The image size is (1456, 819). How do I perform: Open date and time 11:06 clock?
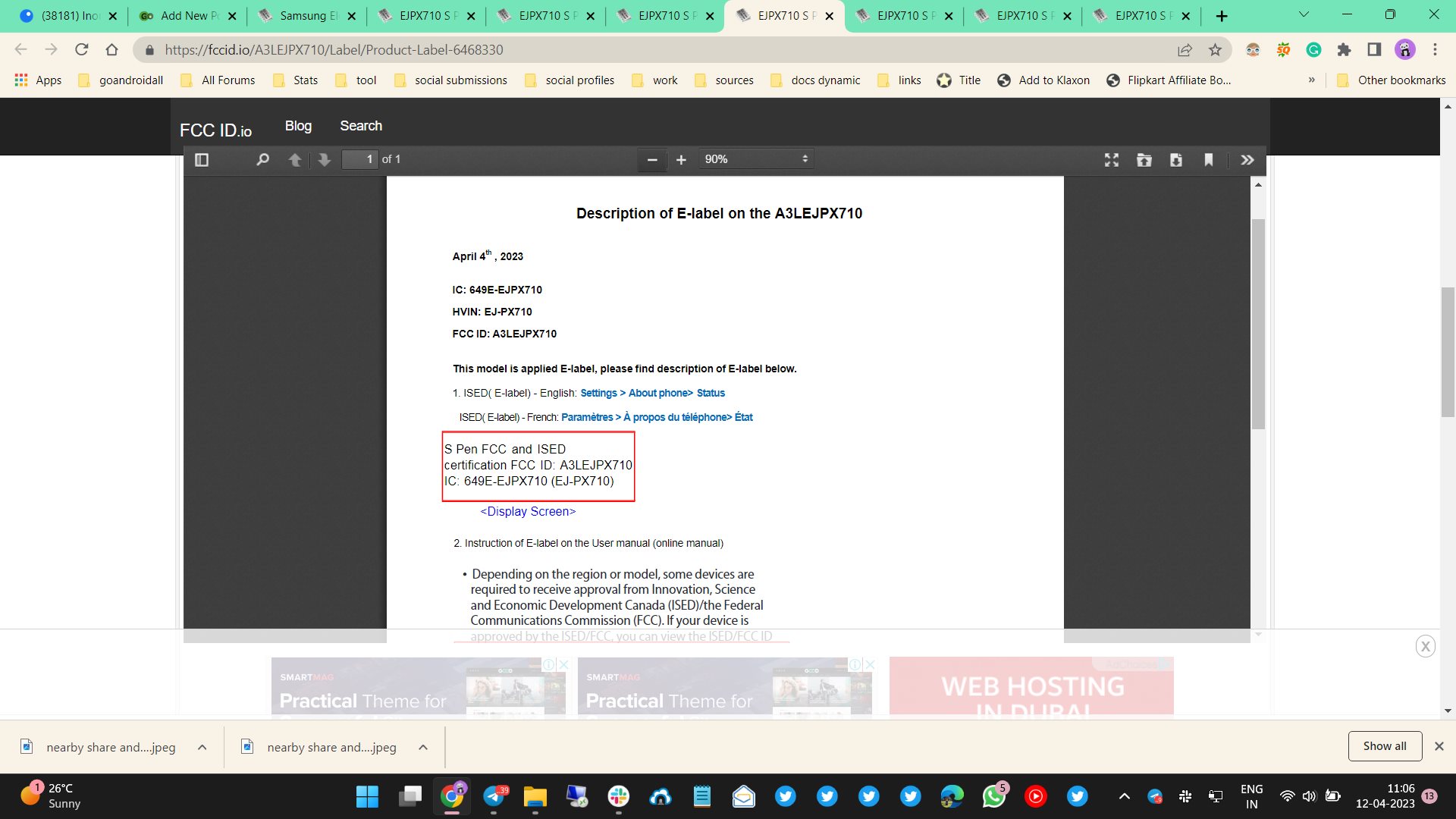(x=1385, y=796)
